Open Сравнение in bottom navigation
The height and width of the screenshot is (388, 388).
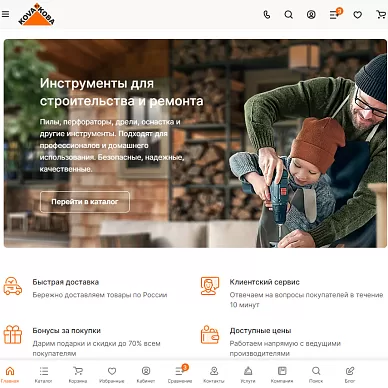pos(180,374)
